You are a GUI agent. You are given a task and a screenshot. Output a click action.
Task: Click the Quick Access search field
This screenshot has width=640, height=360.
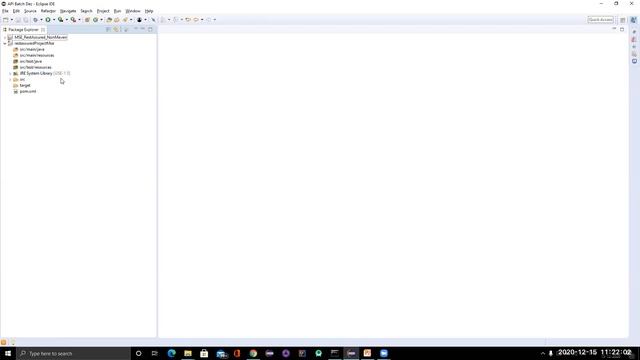pos(600,20)
